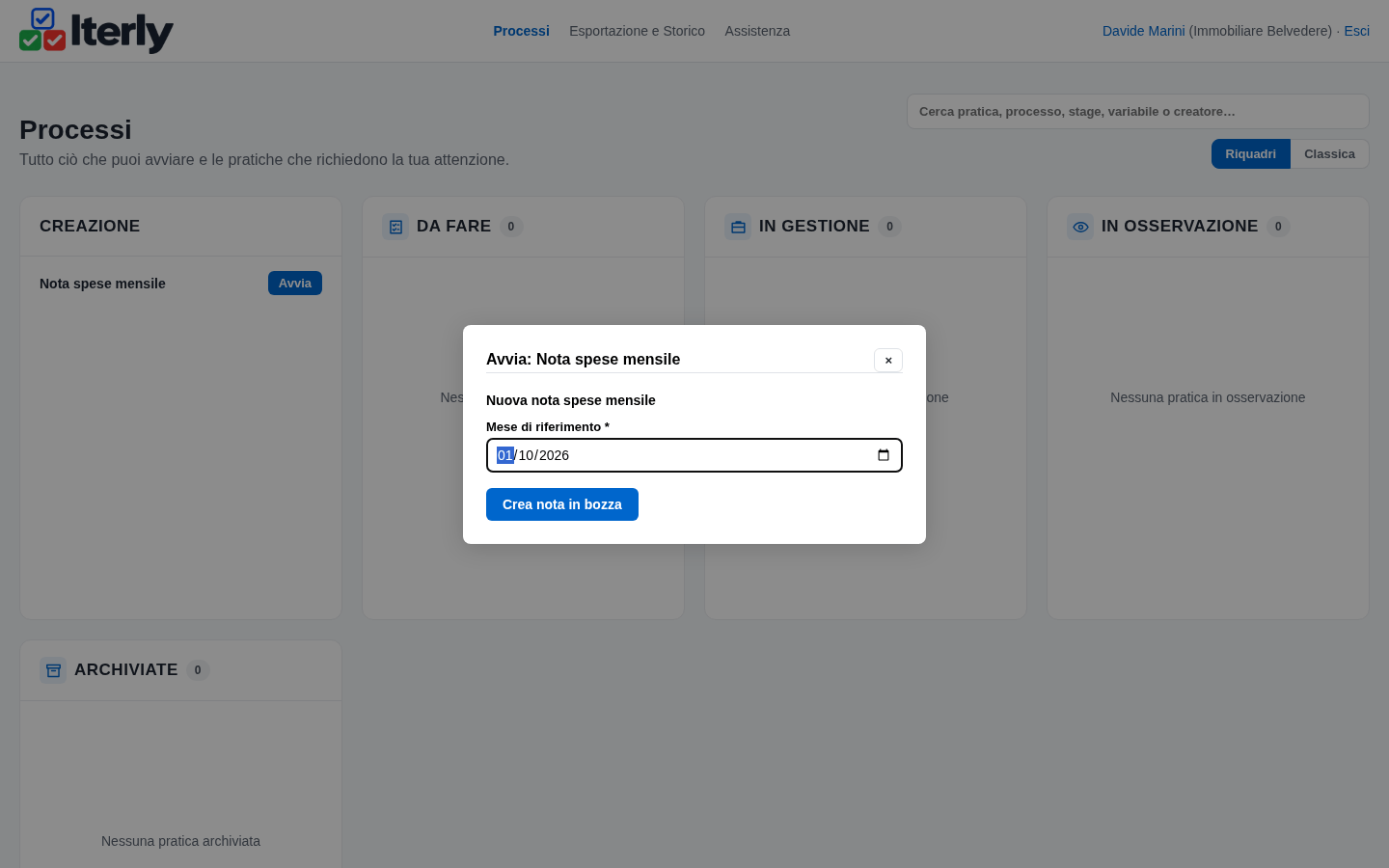Image resolution: width=1389 pixels, height=868 pixels.
Task: Select the month segment of the date
Action: (527, 455)
